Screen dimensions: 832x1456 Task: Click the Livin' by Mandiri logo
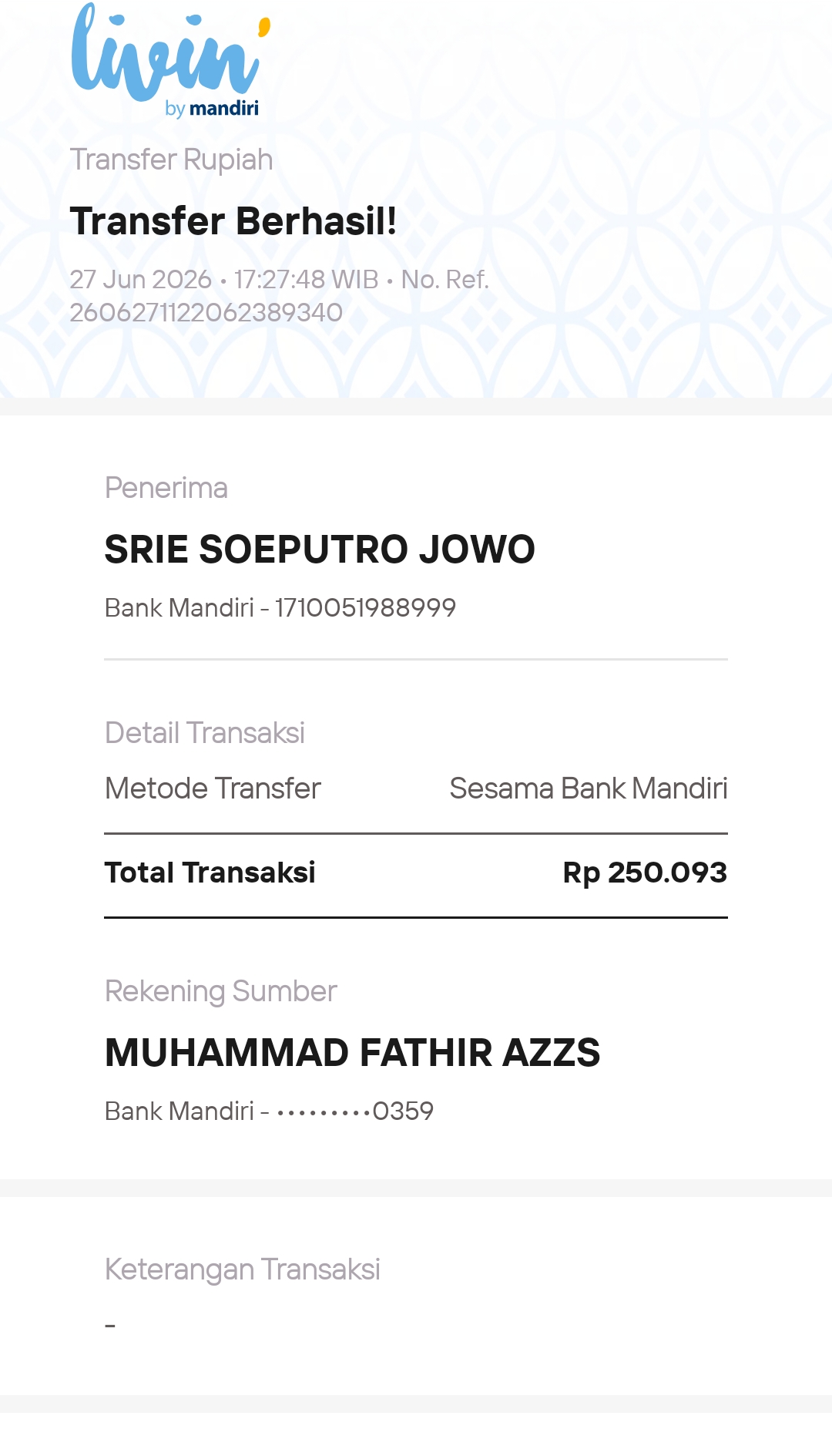171,60
